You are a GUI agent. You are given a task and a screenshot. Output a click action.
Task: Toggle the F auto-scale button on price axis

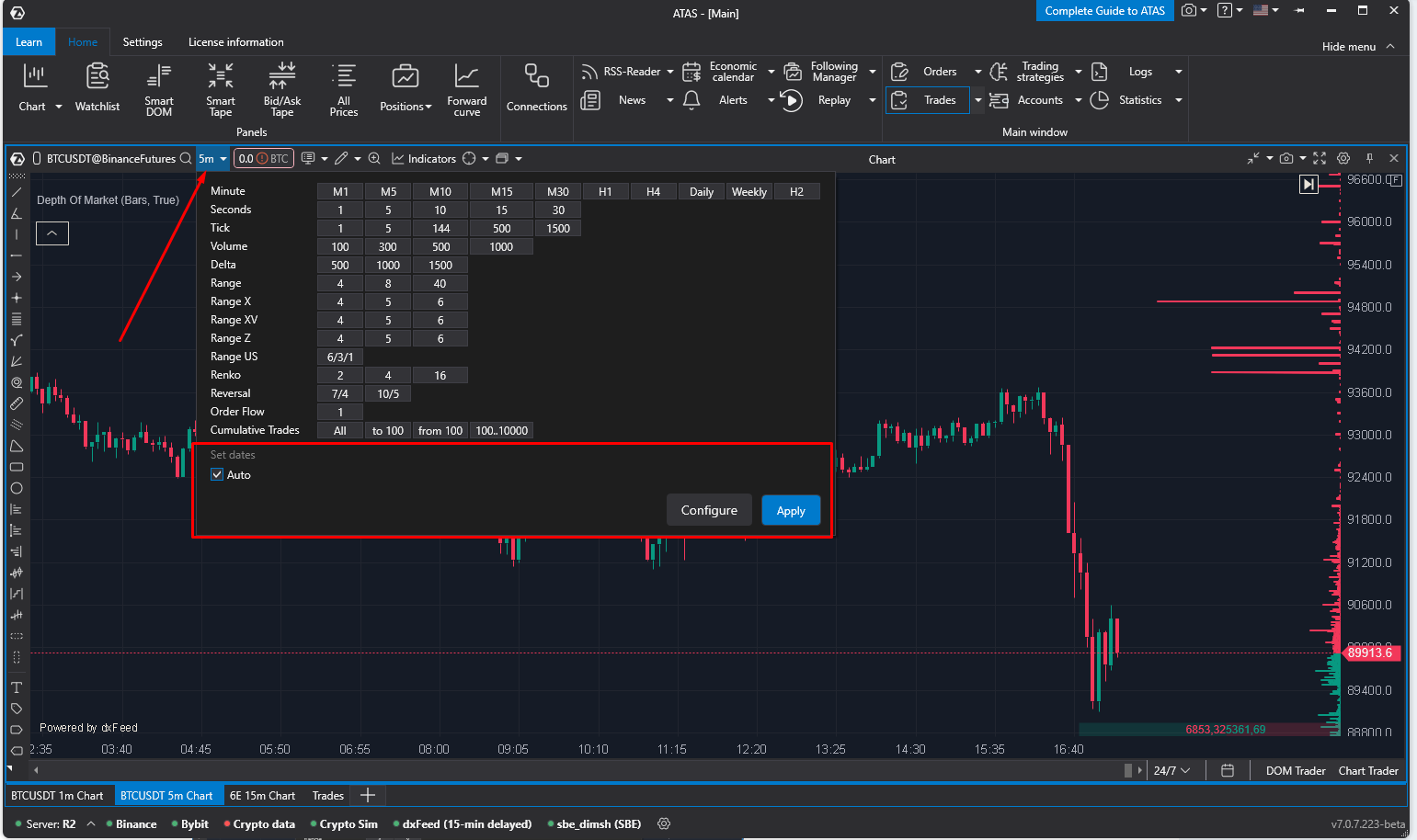point(1396,180)
